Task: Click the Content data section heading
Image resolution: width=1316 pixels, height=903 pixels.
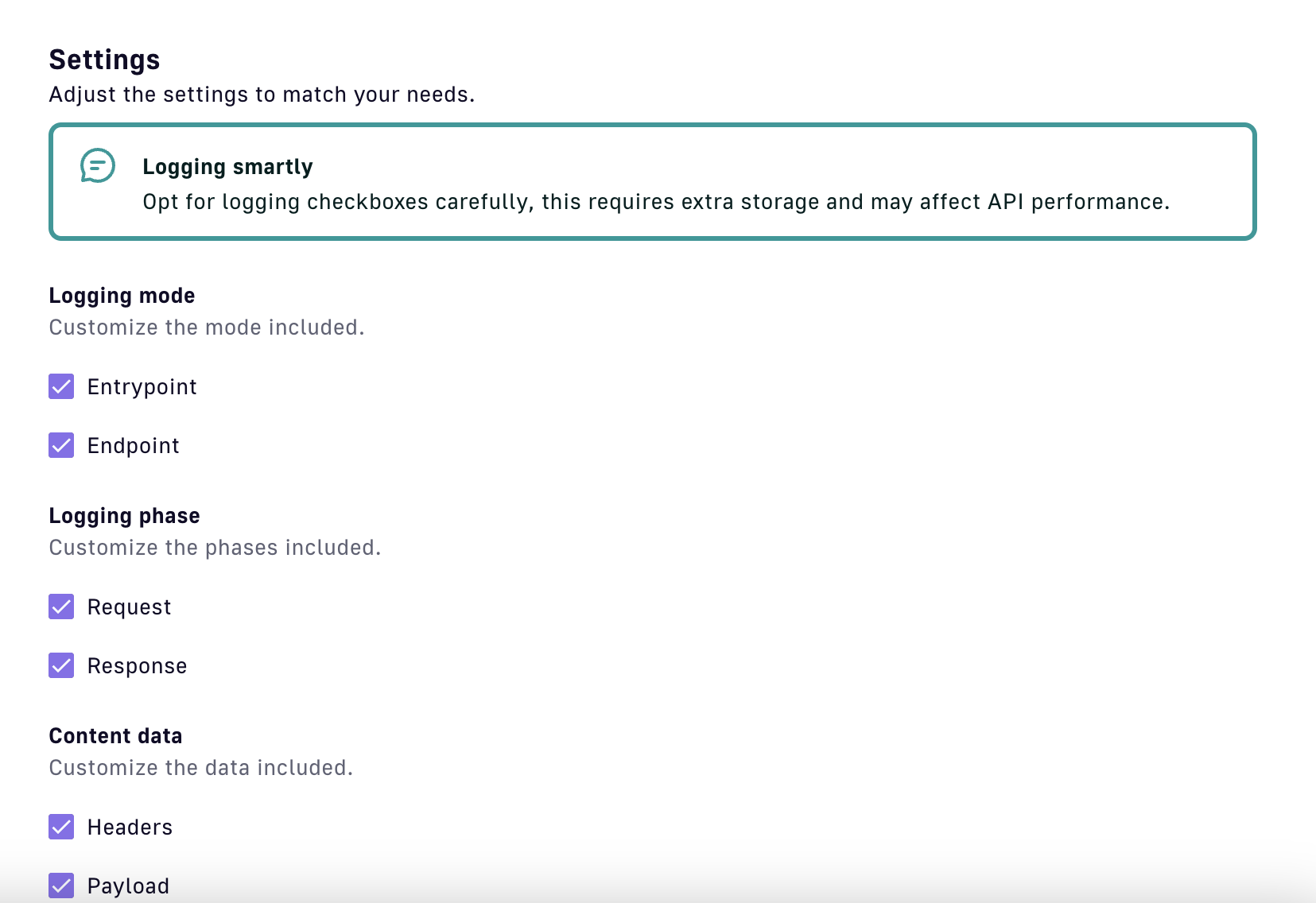Action: pyautogui.click(x=115, y=736)
